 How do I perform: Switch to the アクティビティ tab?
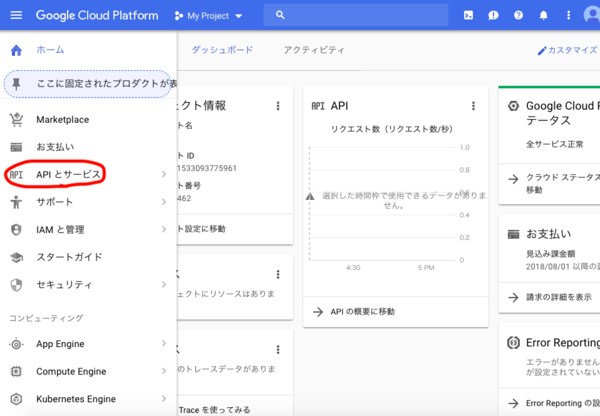coord(314,50)
